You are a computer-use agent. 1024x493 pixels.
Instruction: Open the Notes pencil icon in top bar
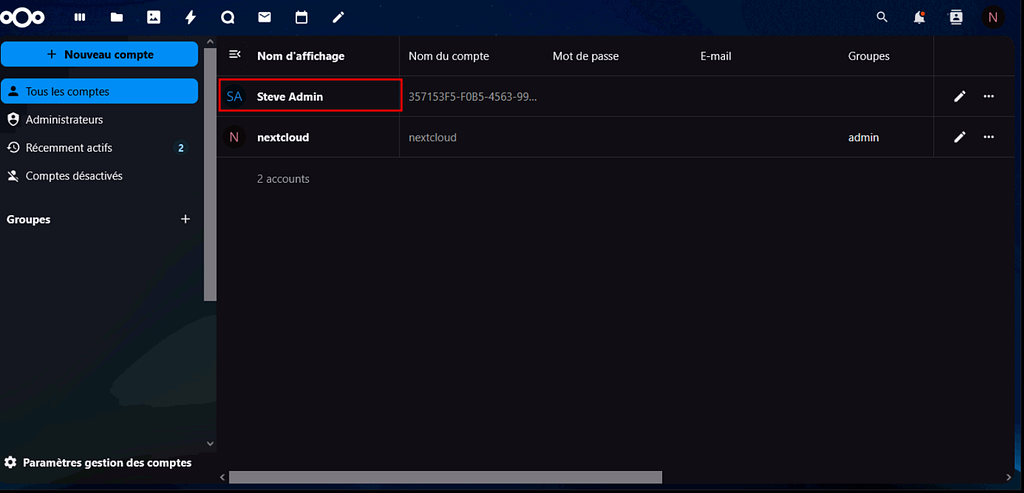point(338,17)
